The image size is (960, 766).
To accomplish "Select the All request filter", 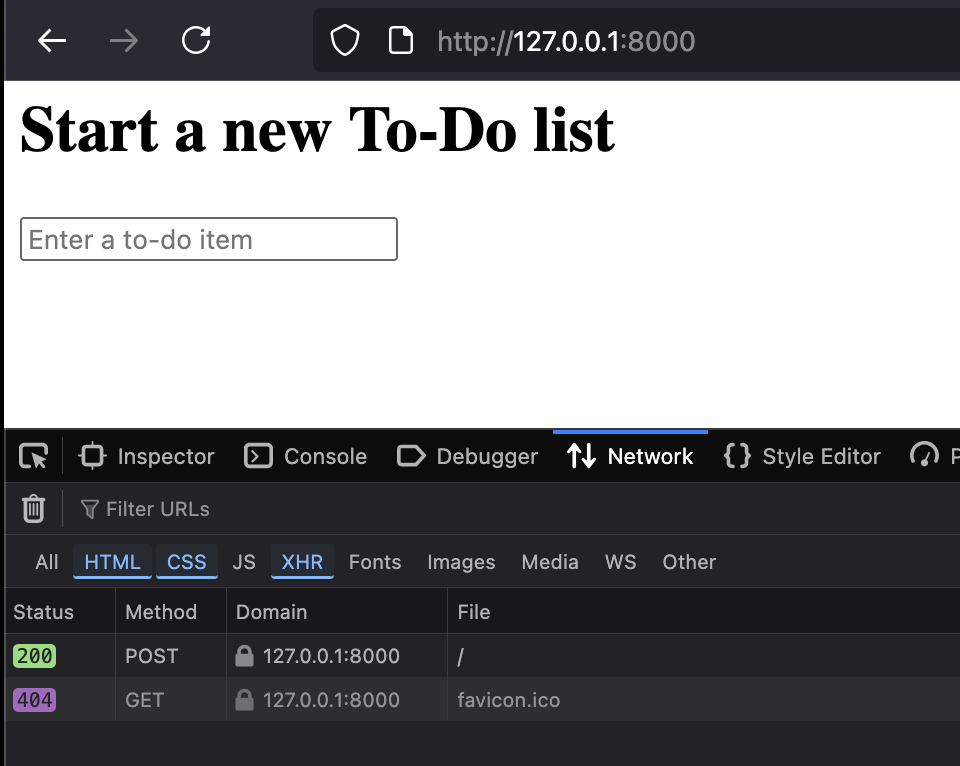I will tap(47, 562).
